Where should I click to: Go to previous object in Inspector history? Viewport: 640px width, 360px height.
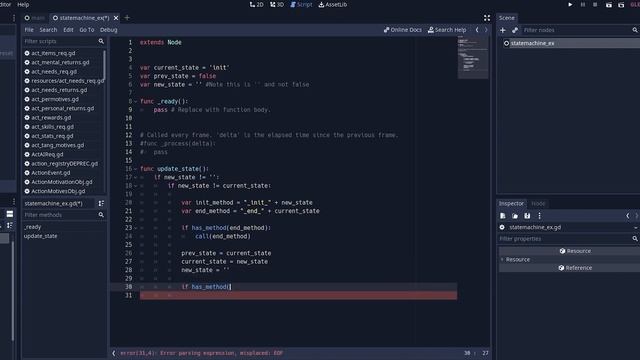[x=628, y=216]
